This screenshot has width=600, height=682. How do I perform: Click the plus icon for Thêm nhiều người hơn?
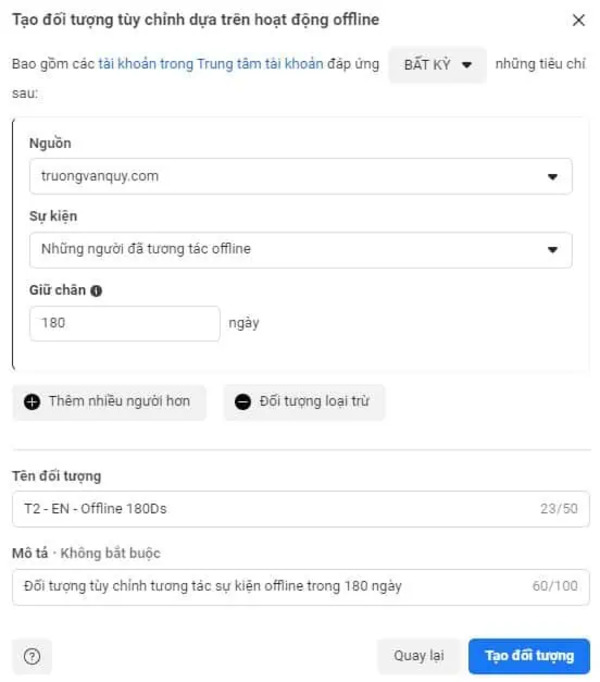(31, 402)
